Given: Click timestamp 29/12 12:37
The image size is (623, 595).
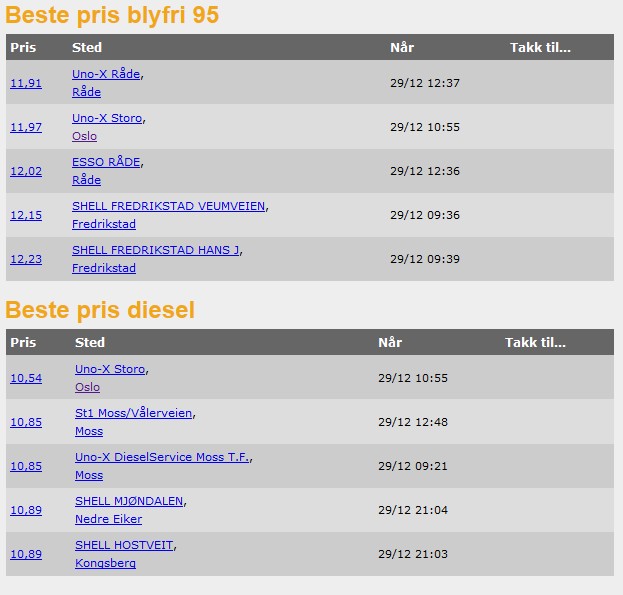Looking at the screenshot, I should click(425, 83).
